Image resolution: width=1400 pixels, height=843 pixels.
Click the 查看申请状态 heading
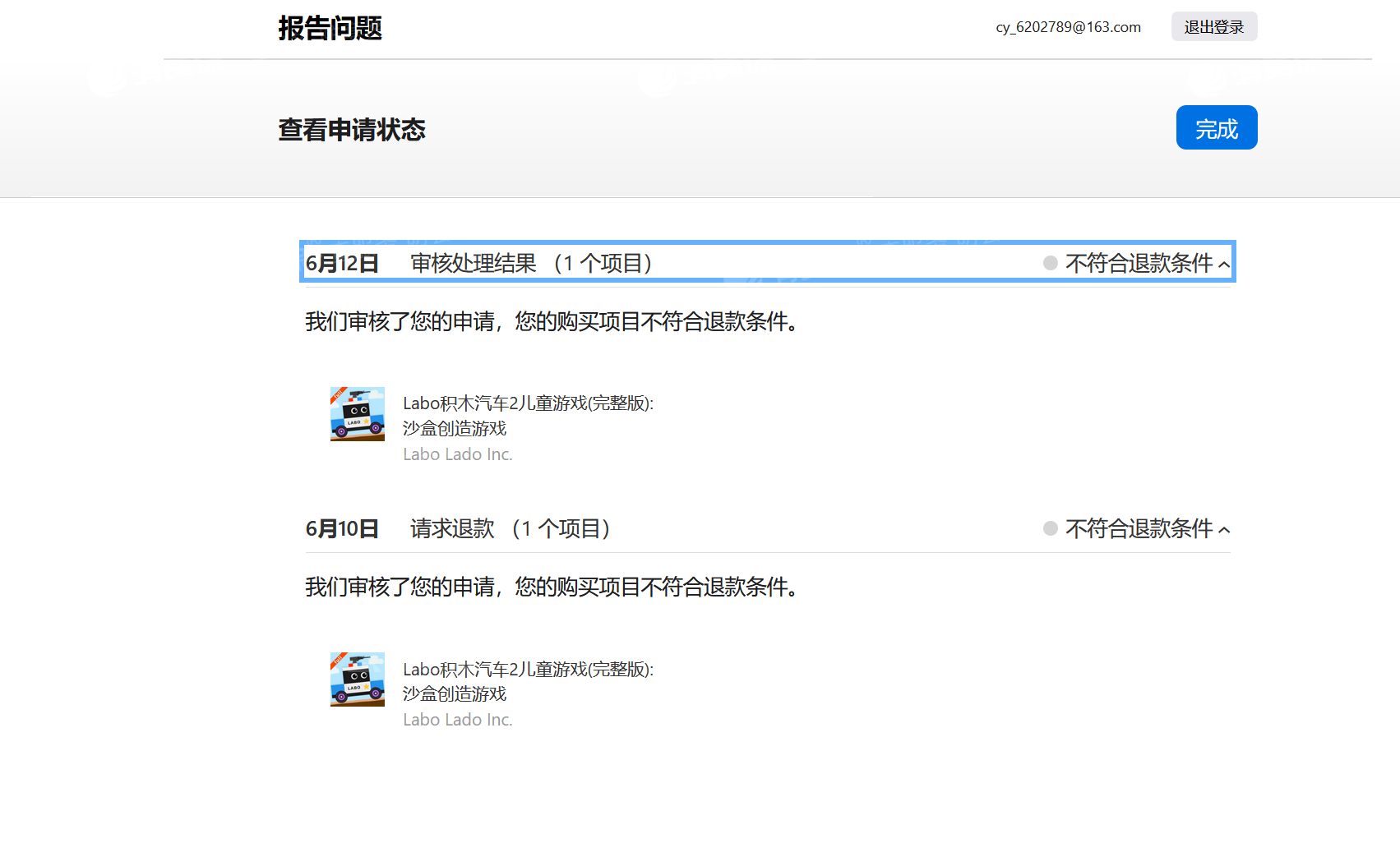[x=352, y=130]
